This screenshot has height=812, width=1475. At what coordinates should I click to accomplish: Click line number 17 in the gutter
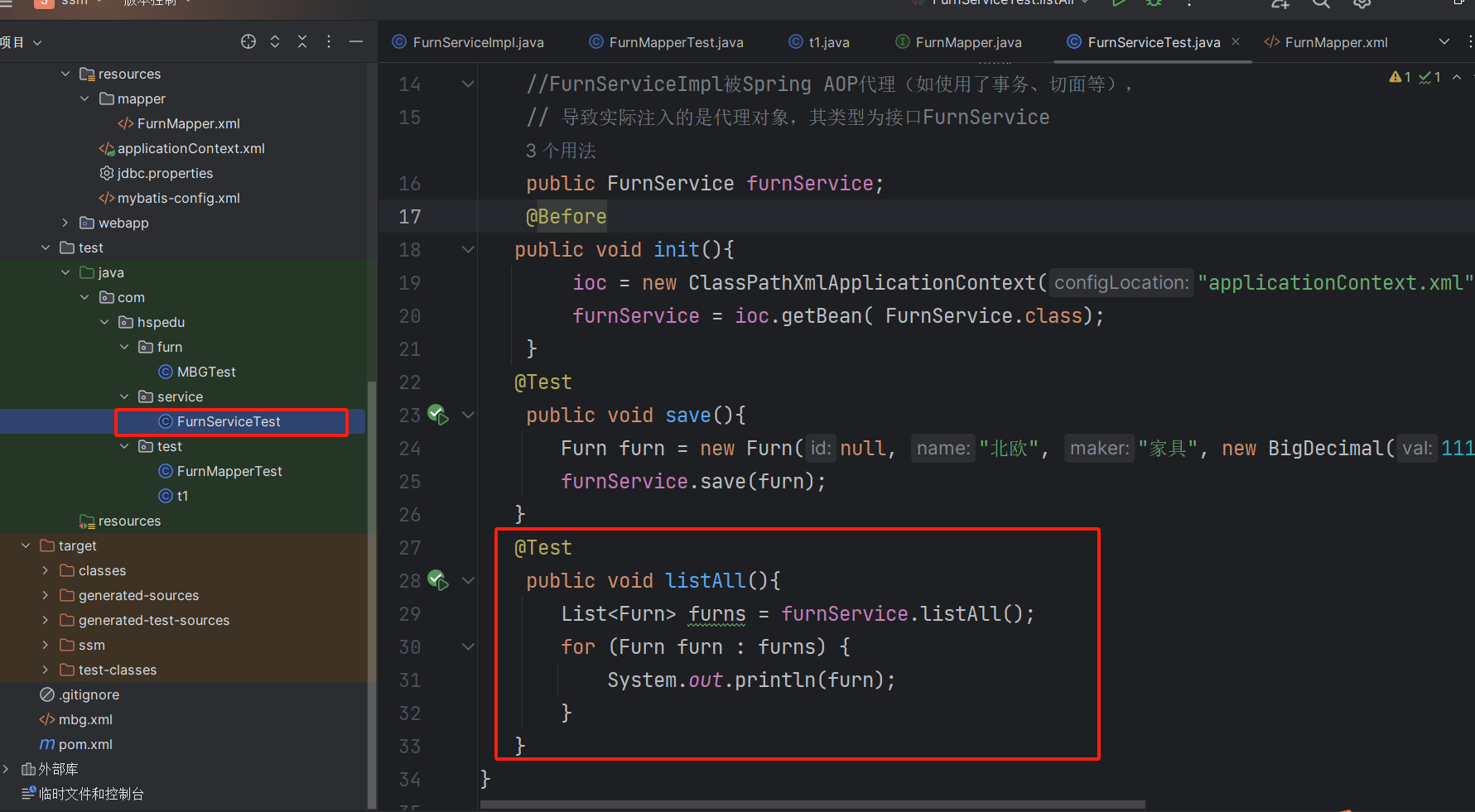tap(410, 217)
